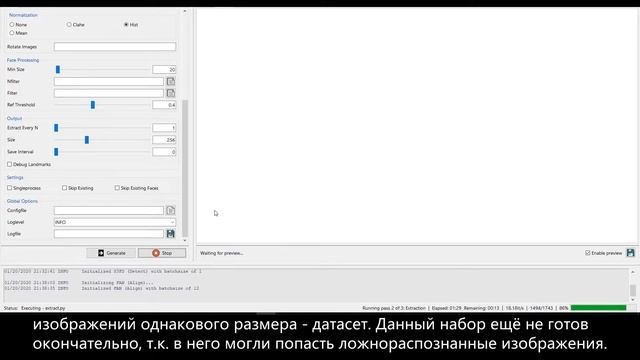Click the 'Initializing FAN (Align)...' log line
Image resolution: width=640 pixels, height=360 pixels.
(x=118, y=282)
